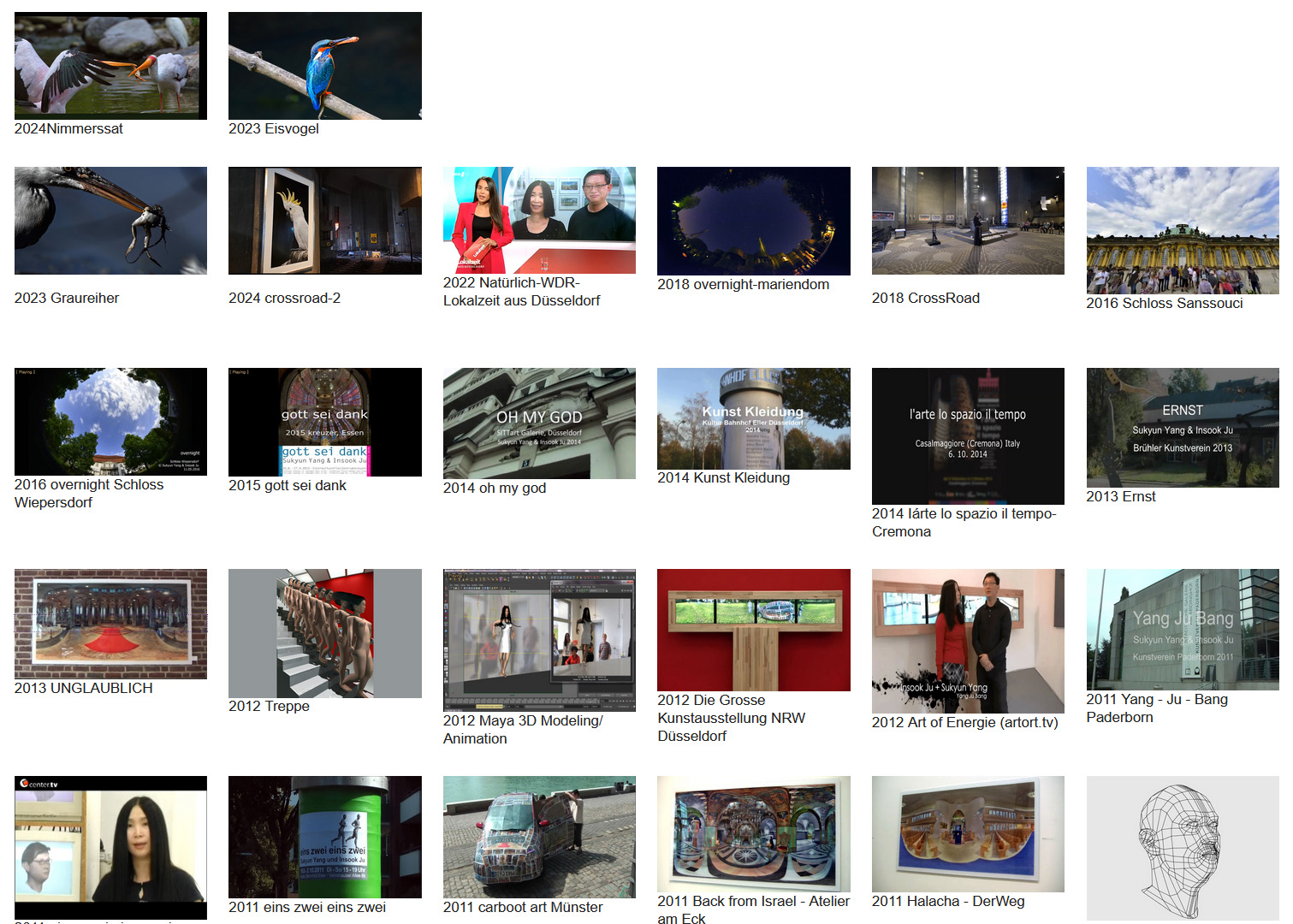This screenshot has height=924, width=1293.
Task: Open the Maya 3D Modeling screenshot thumbnail
Action: [x=539, y=640]
